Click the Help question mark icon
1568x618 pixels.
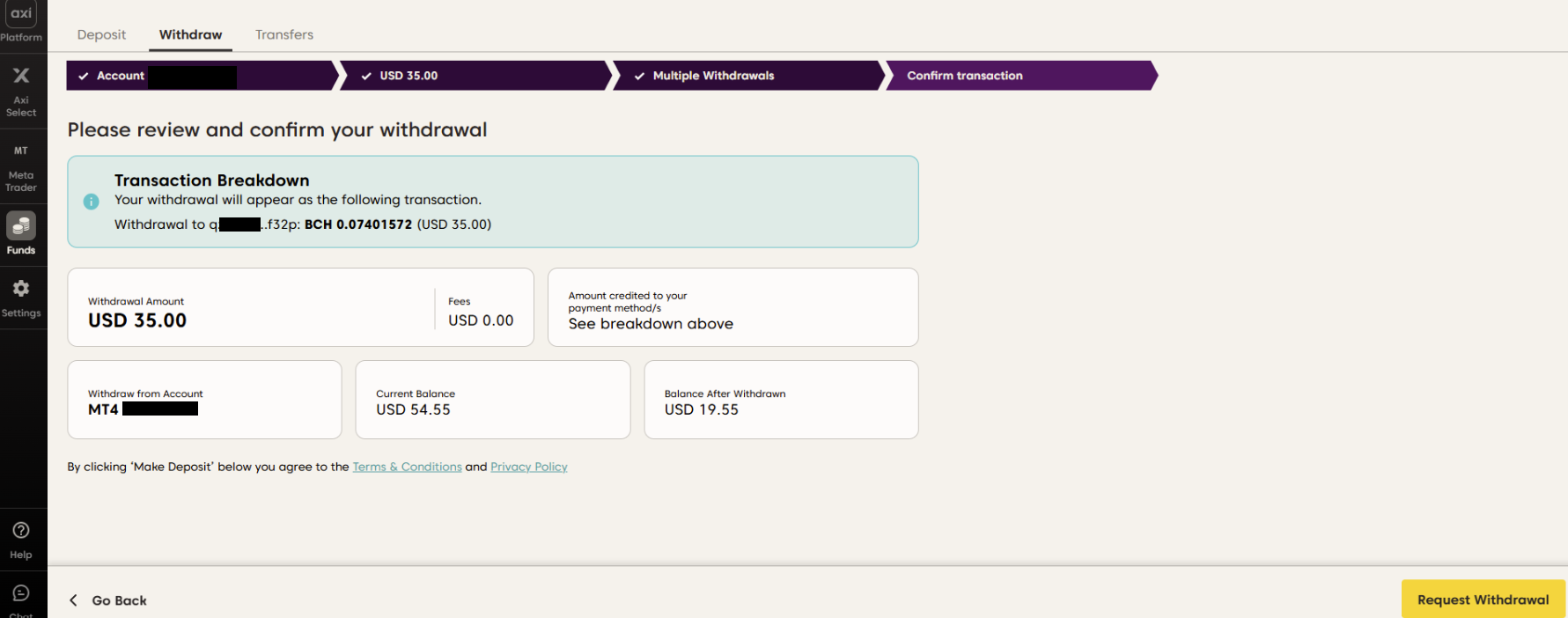click(21, 531)
